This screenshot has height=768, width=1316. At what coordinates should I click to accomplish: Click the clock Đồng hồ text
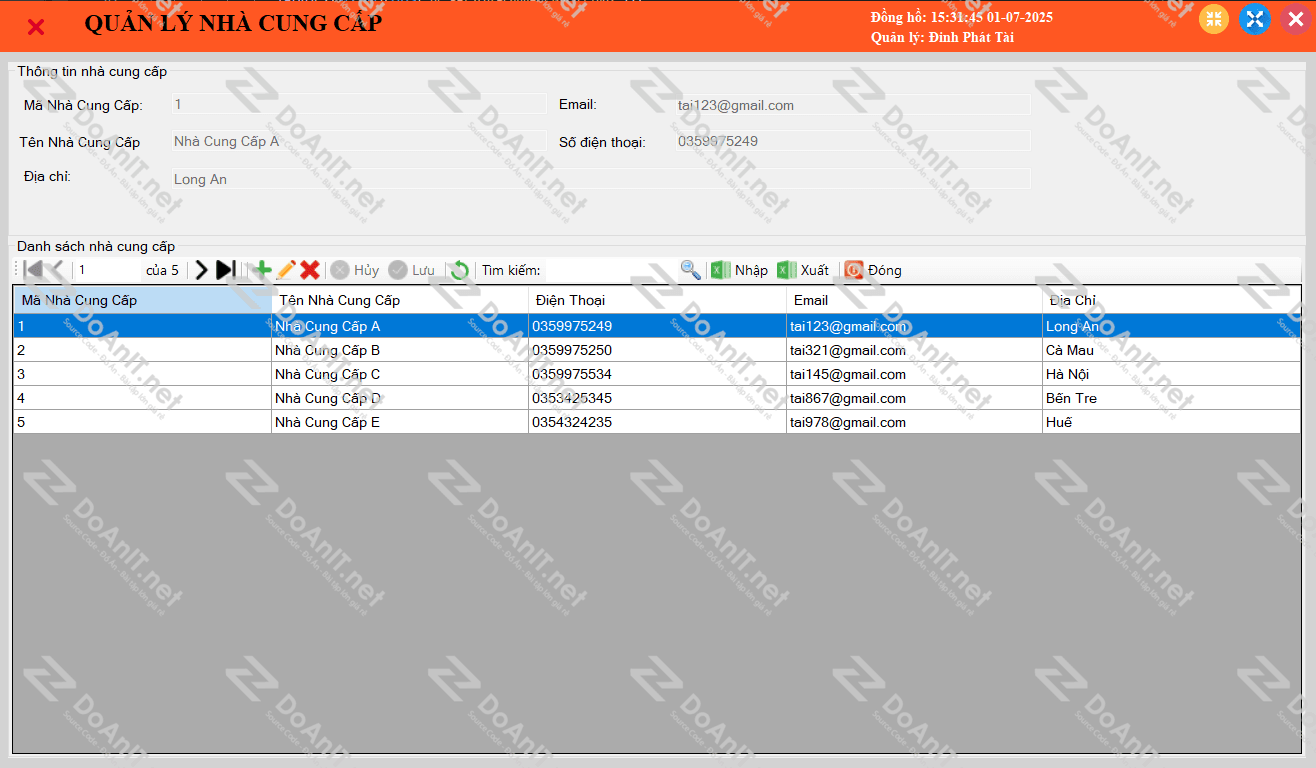click(962, 17)
